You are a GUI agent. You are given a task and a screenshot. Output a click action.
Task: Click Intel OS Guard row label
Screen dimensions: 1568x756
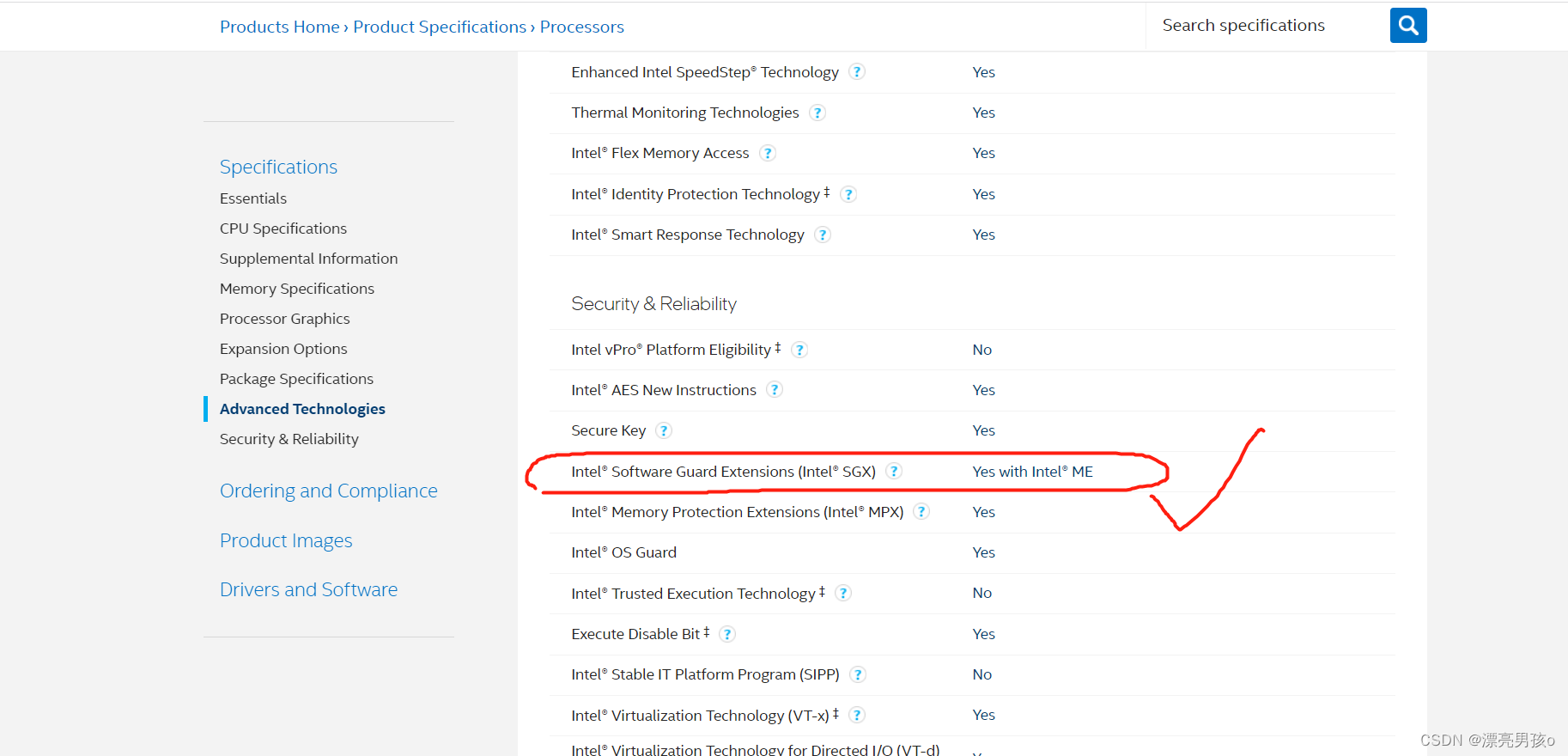(624, 552)
